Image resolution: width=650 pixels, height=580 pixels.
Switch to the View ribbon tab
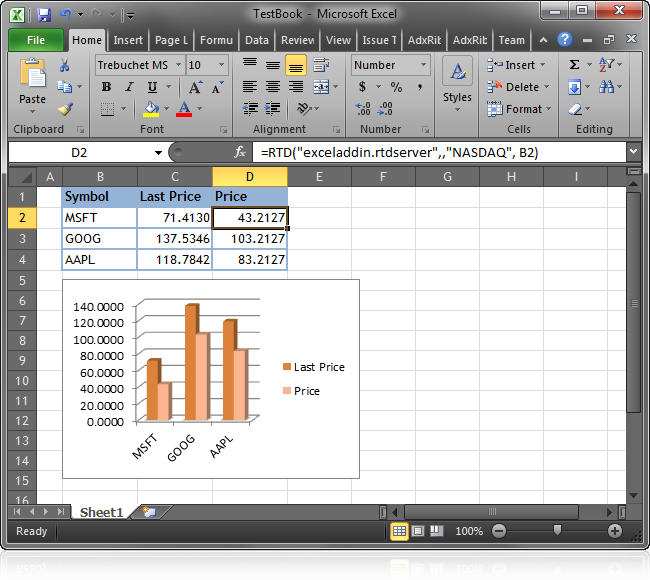338,40
